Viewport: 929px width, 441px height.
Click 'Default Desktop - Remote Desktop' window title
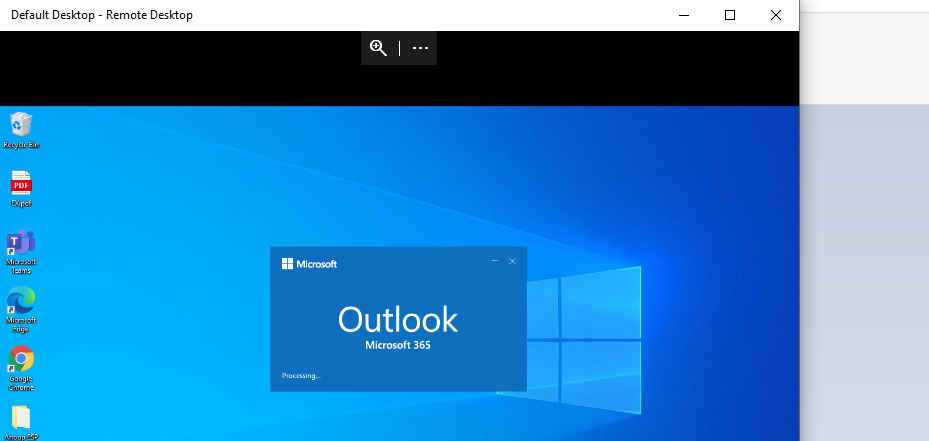(x=102, y=15)
